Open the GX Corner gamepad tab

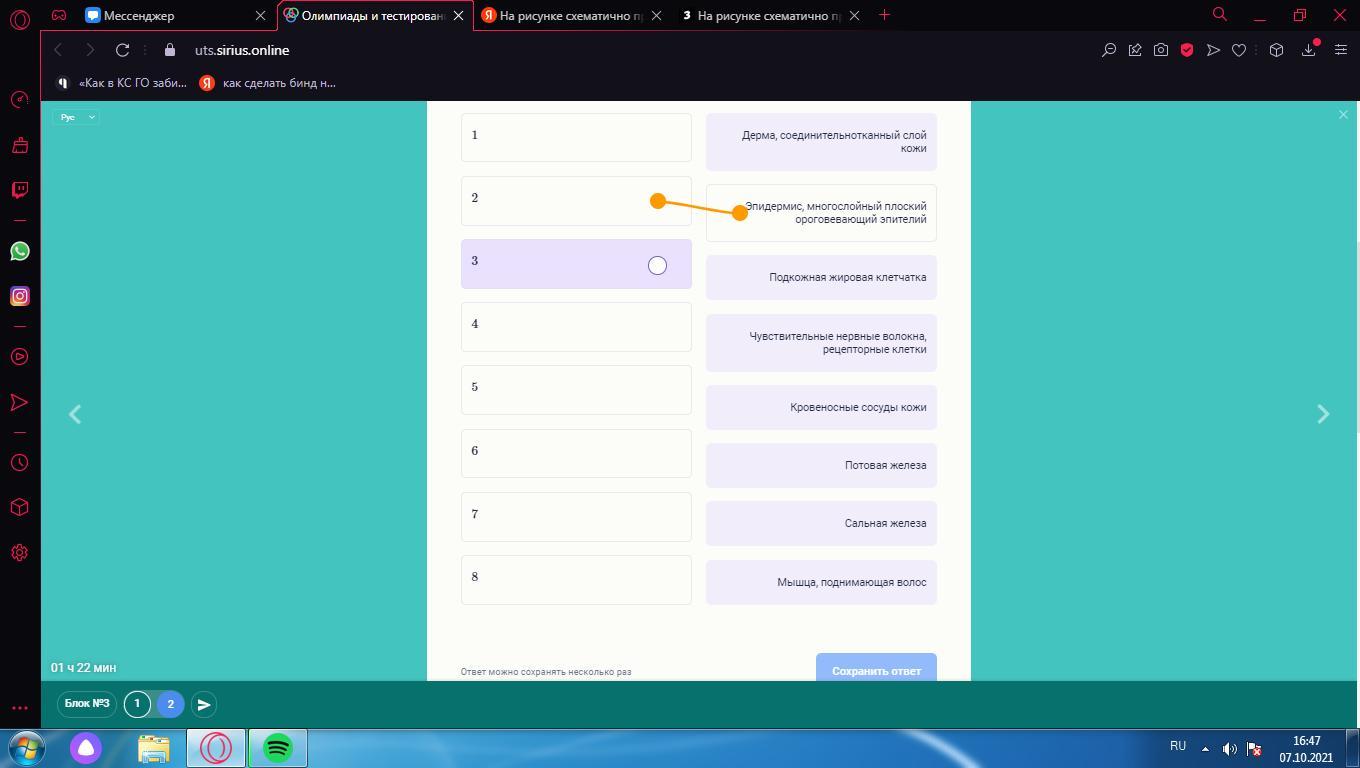pos(59,15)
